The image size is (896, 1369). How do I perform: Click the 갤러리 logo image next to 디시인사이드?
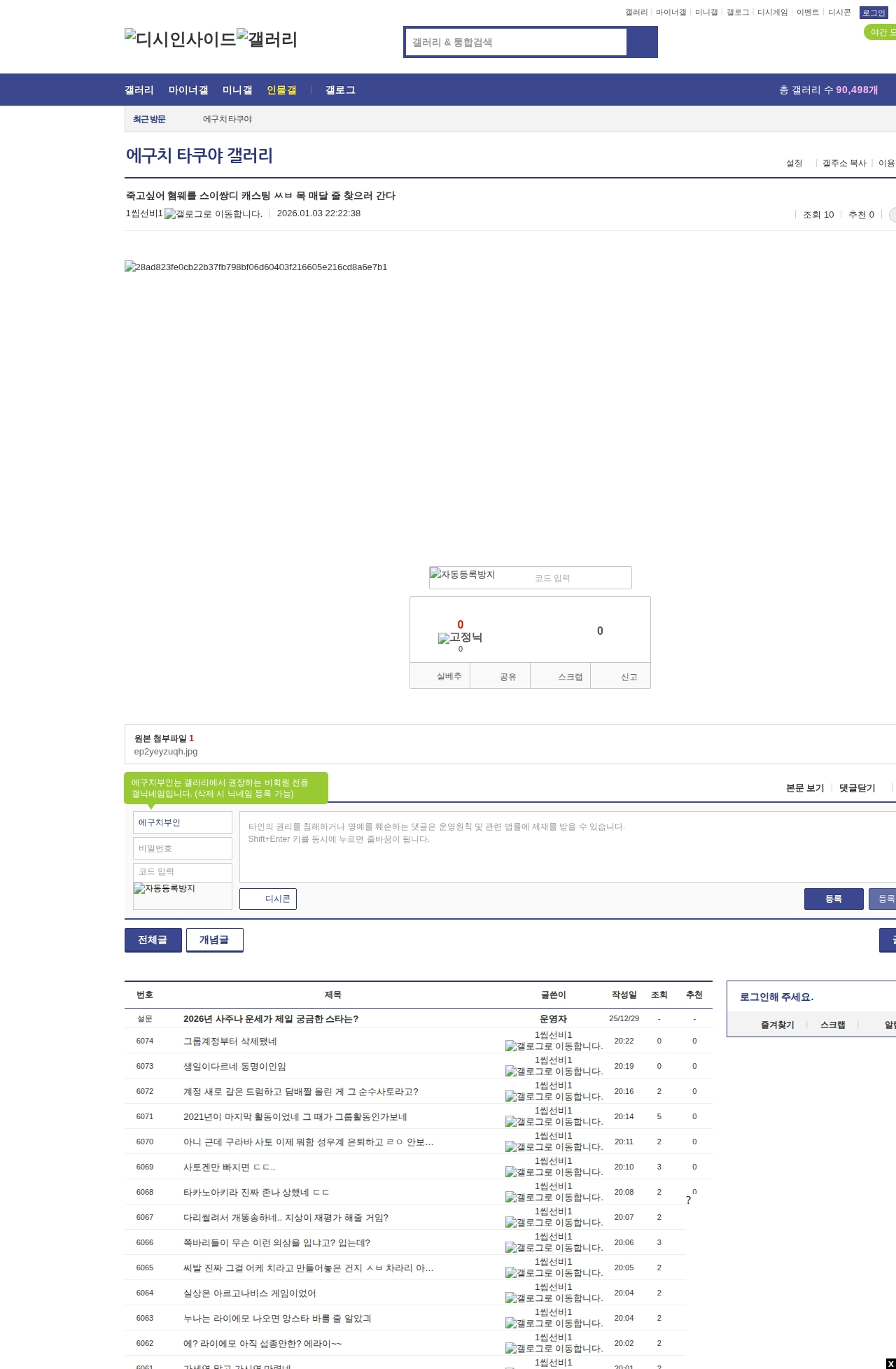click(267, 39)
